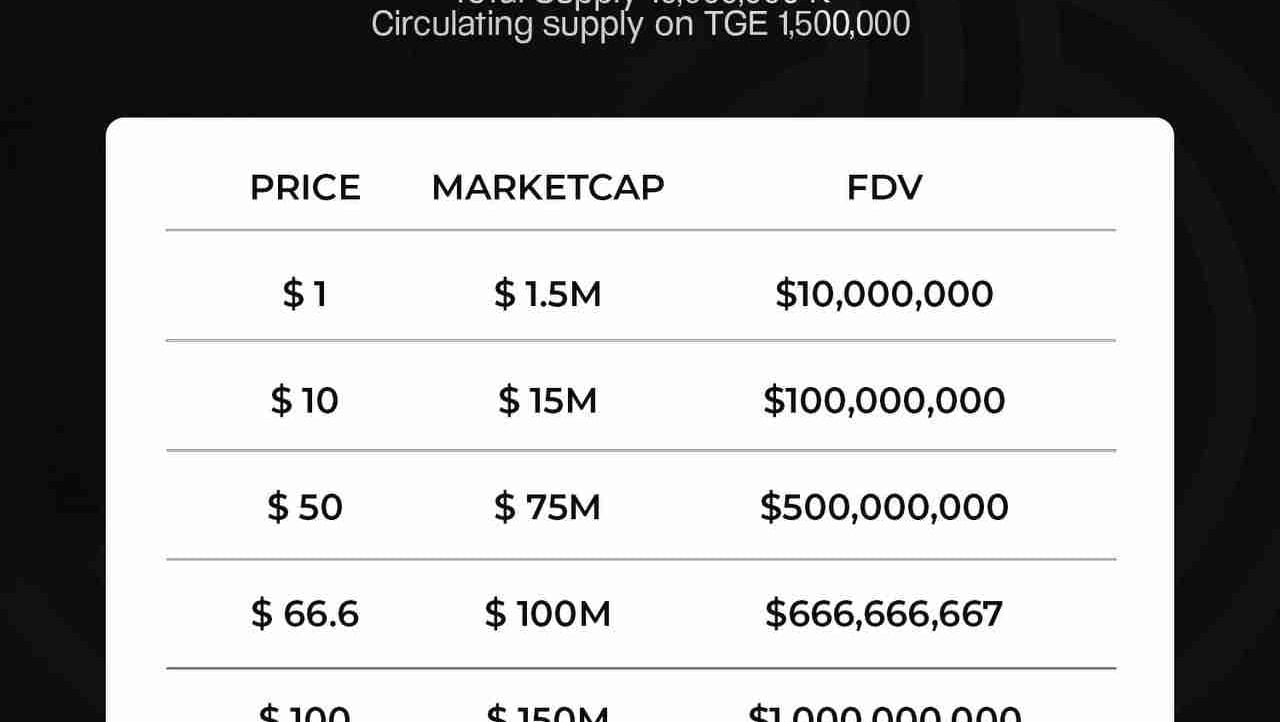Click the $666,666,667 FDV value
Screen dimensions: 1280x722
884,613
